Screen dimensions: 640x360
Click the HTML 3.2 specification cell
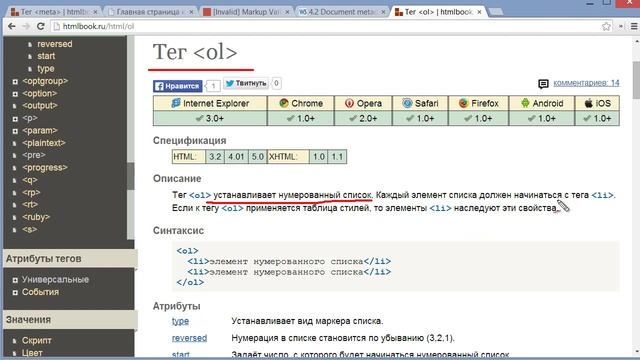215,157
